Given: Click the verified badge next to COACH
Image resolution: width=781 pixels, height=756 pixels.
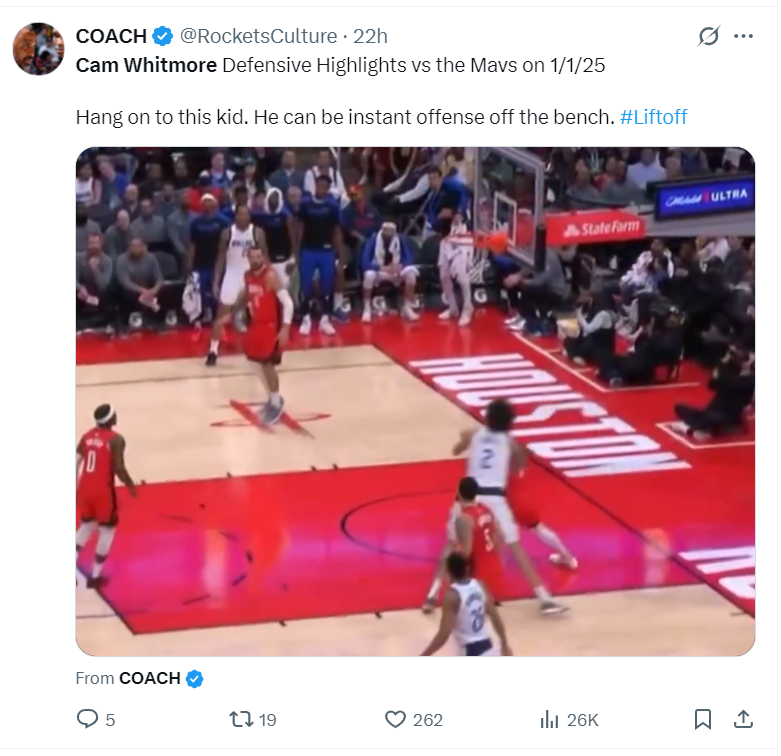Looking at the screenshot, I should (x=162, y=36).
